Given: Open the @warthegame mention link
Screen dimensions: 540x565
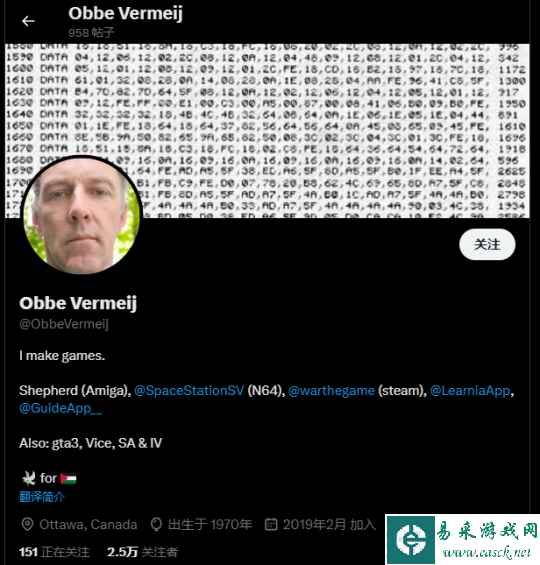Looking at the screenshot, I should coord(331,391).
